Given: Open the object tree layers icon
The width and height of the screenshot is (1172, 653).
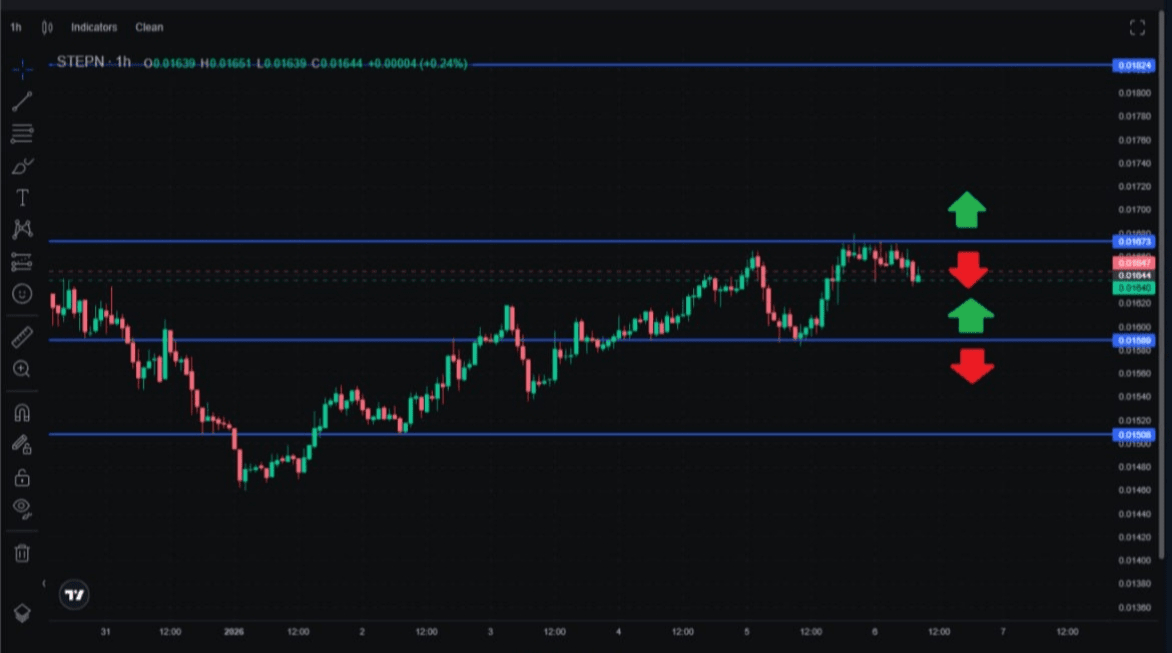Looking at the screenshot, I should pyautogui.click(x=22, y=613).
